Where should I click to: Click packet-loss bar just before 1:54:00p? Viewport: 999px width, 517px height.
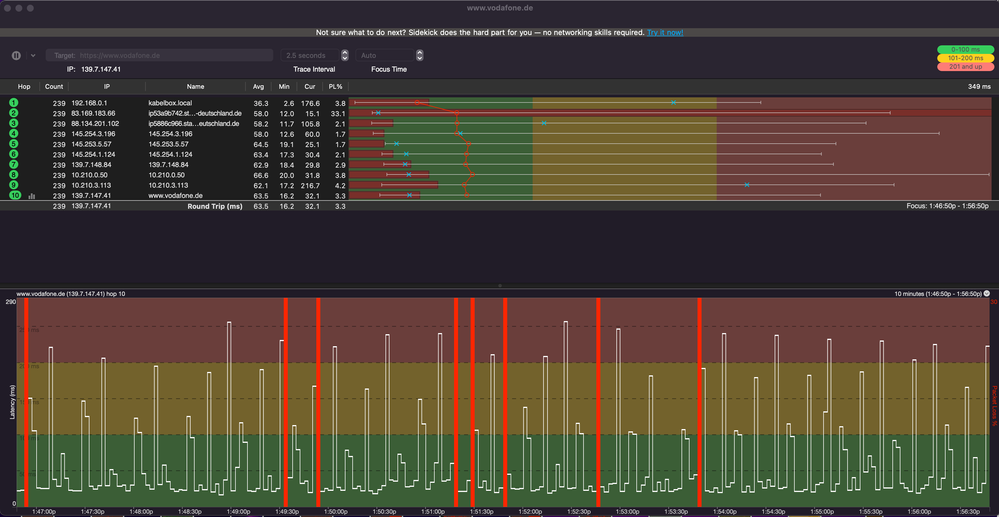(x=699, y=402)
